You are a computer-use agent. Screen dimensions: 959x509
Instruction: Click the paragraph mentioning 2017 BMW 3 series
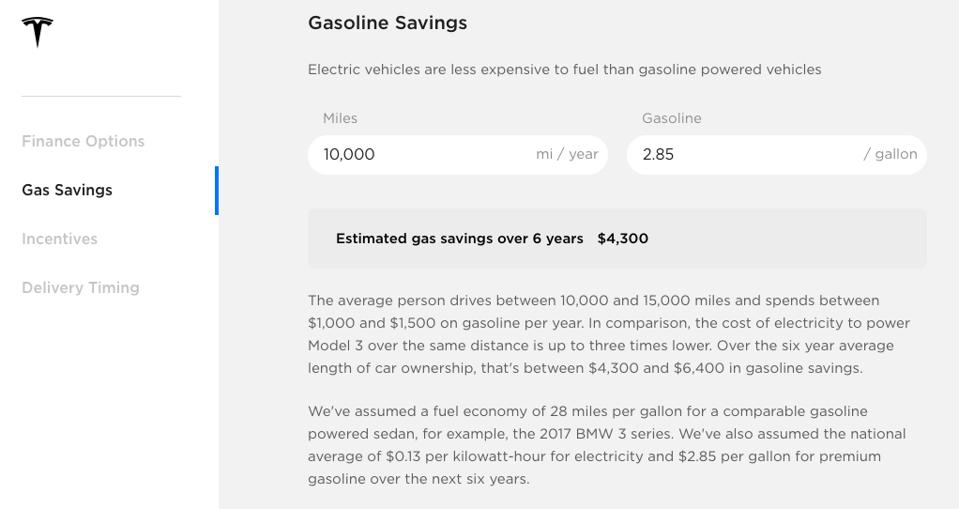pos(606,445)
